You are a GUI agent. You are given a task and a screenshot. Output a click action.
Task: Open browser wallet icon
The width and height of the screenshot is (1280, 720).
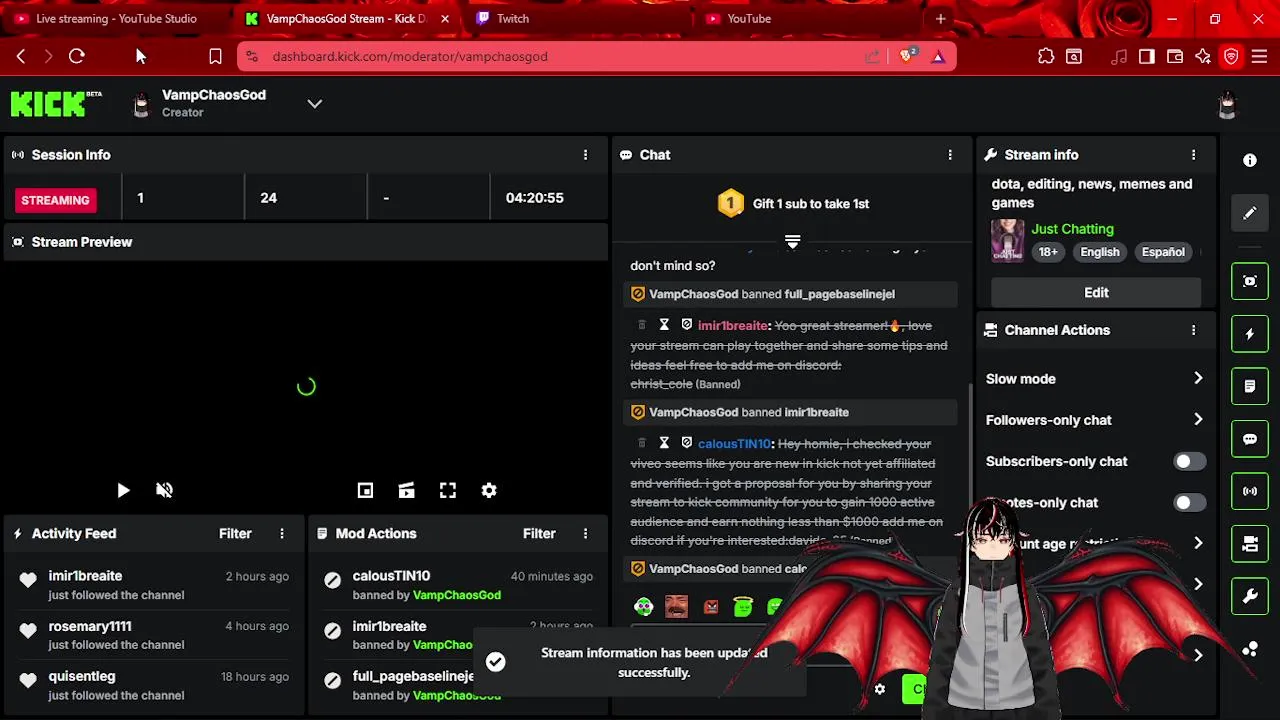[x=1175, y=57]
